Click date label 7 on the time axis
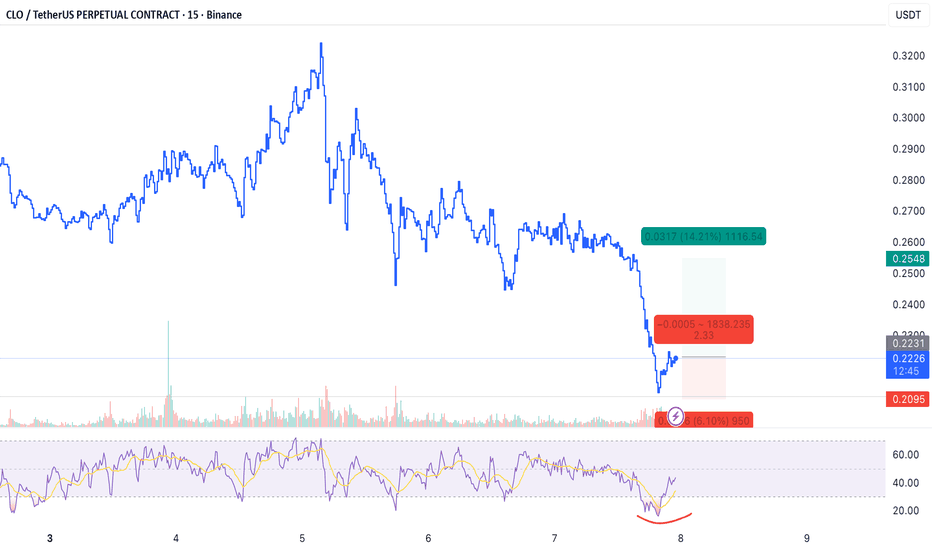The width and height of the screenshot is (932, 550). pyautogui.click(x=555, y=538)
